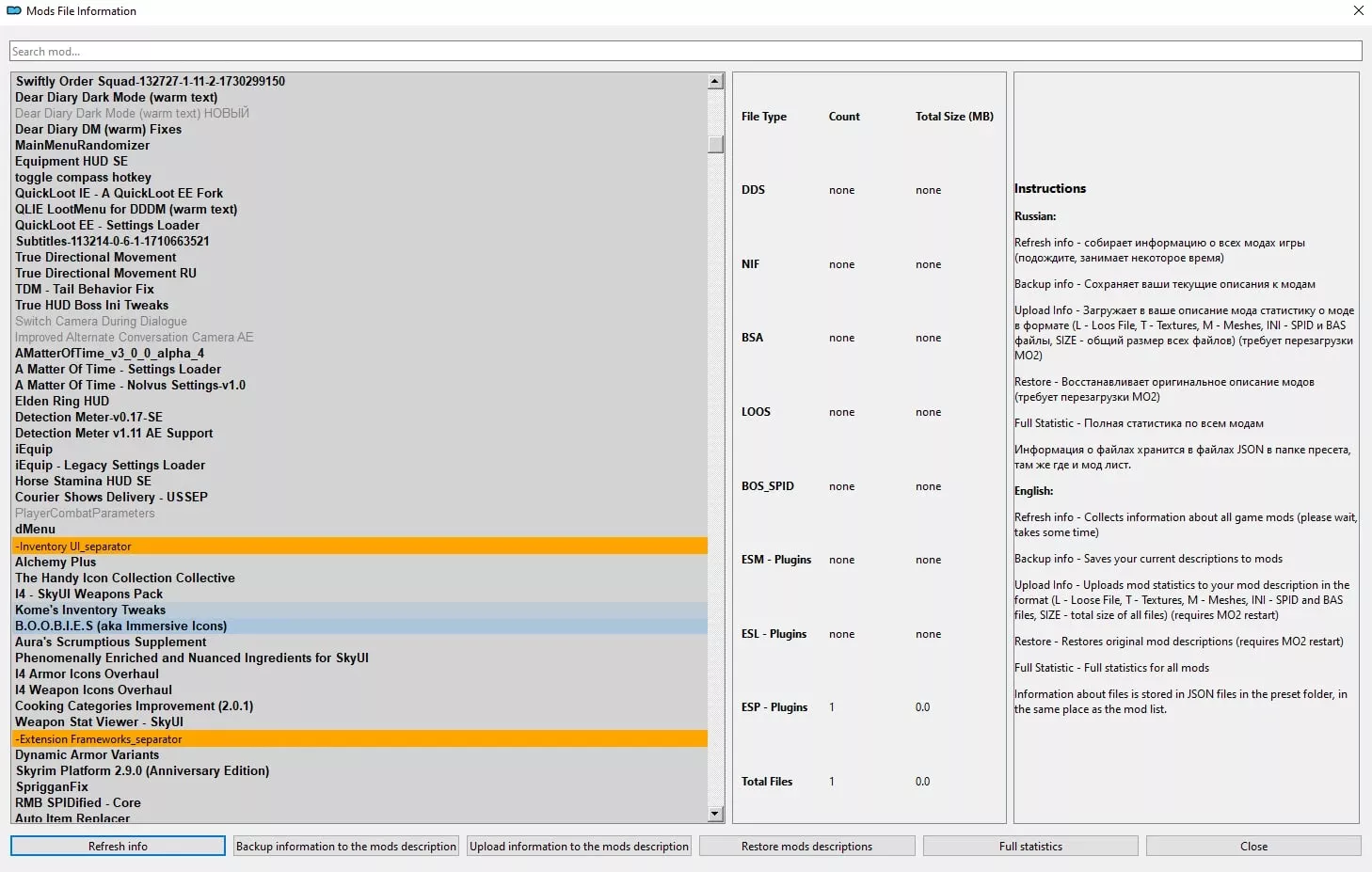
Task: Select Aura's Scrumptious Supplement
Action: [x=111, y=642]
